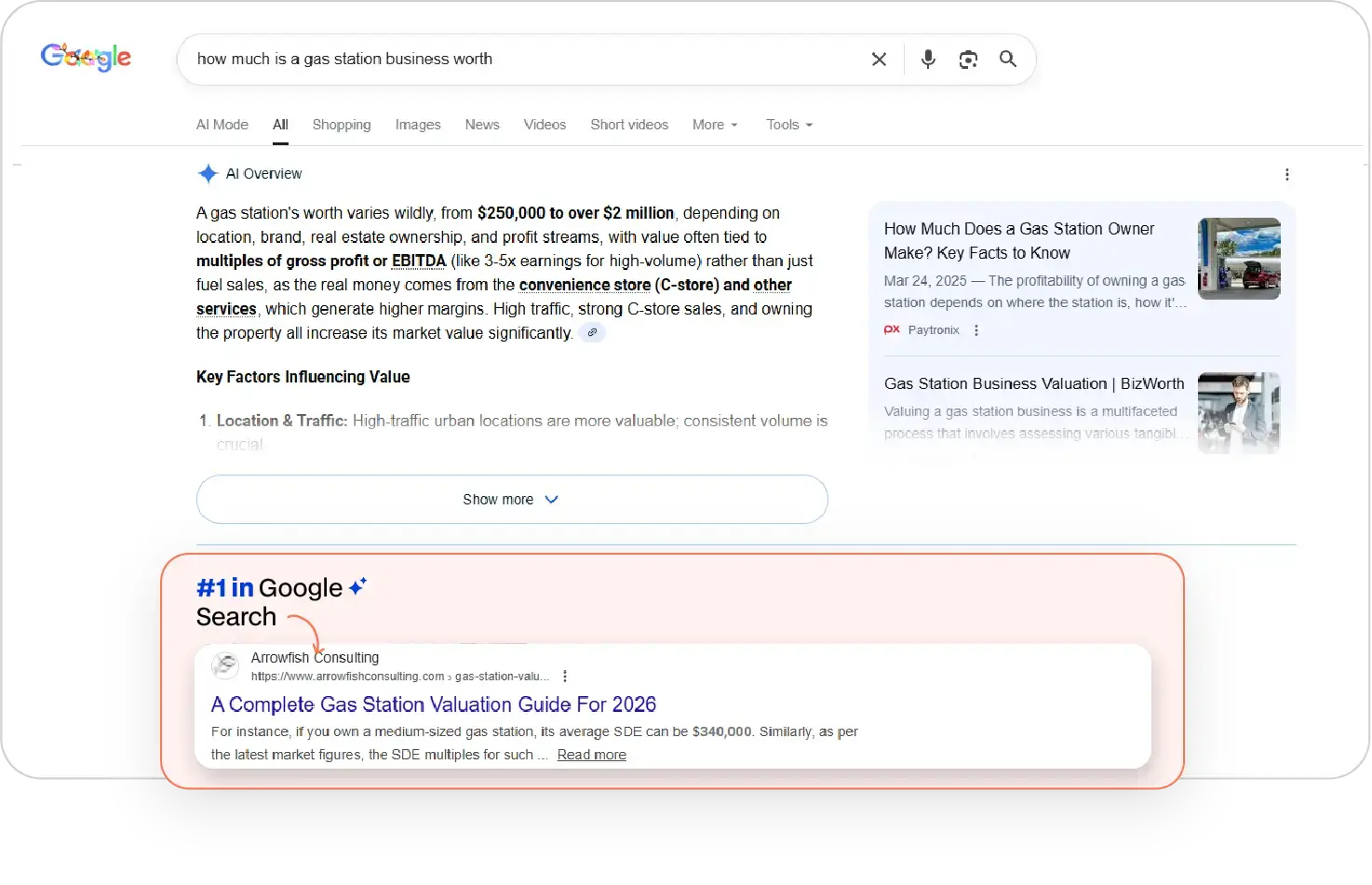
Task: Open the link chip after the AI Overview text
Action: click(593, 332)
